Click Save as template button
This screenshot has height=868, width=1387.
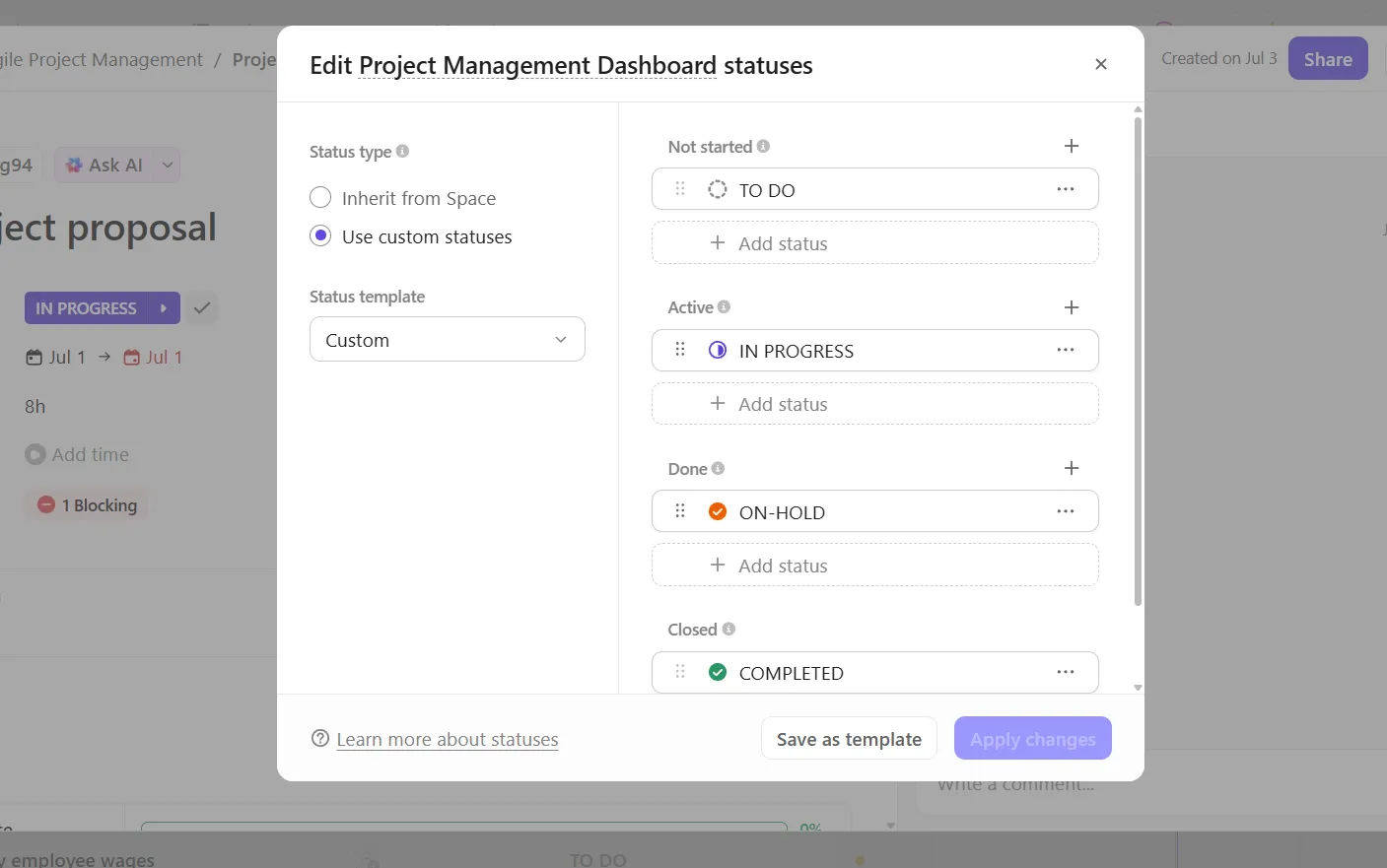coord(849,739)
